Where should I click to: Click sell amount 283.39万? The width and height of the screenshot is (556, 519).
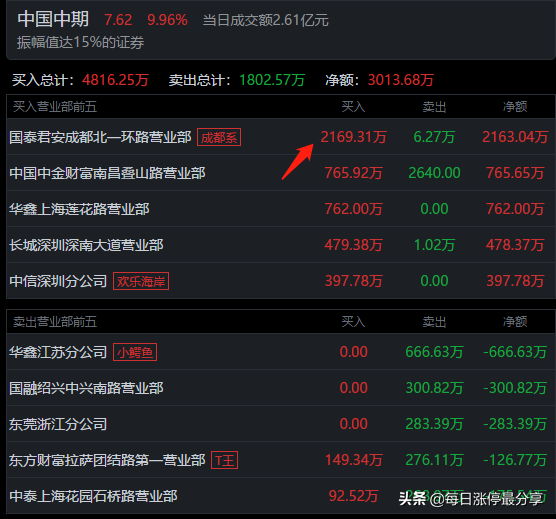pos(434,424)
